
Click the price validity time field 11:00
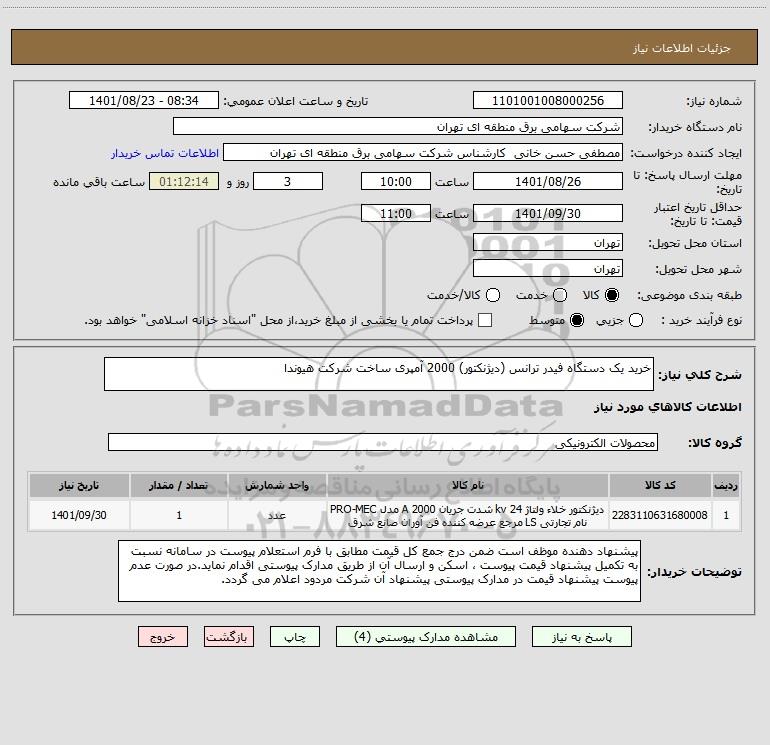396,213
